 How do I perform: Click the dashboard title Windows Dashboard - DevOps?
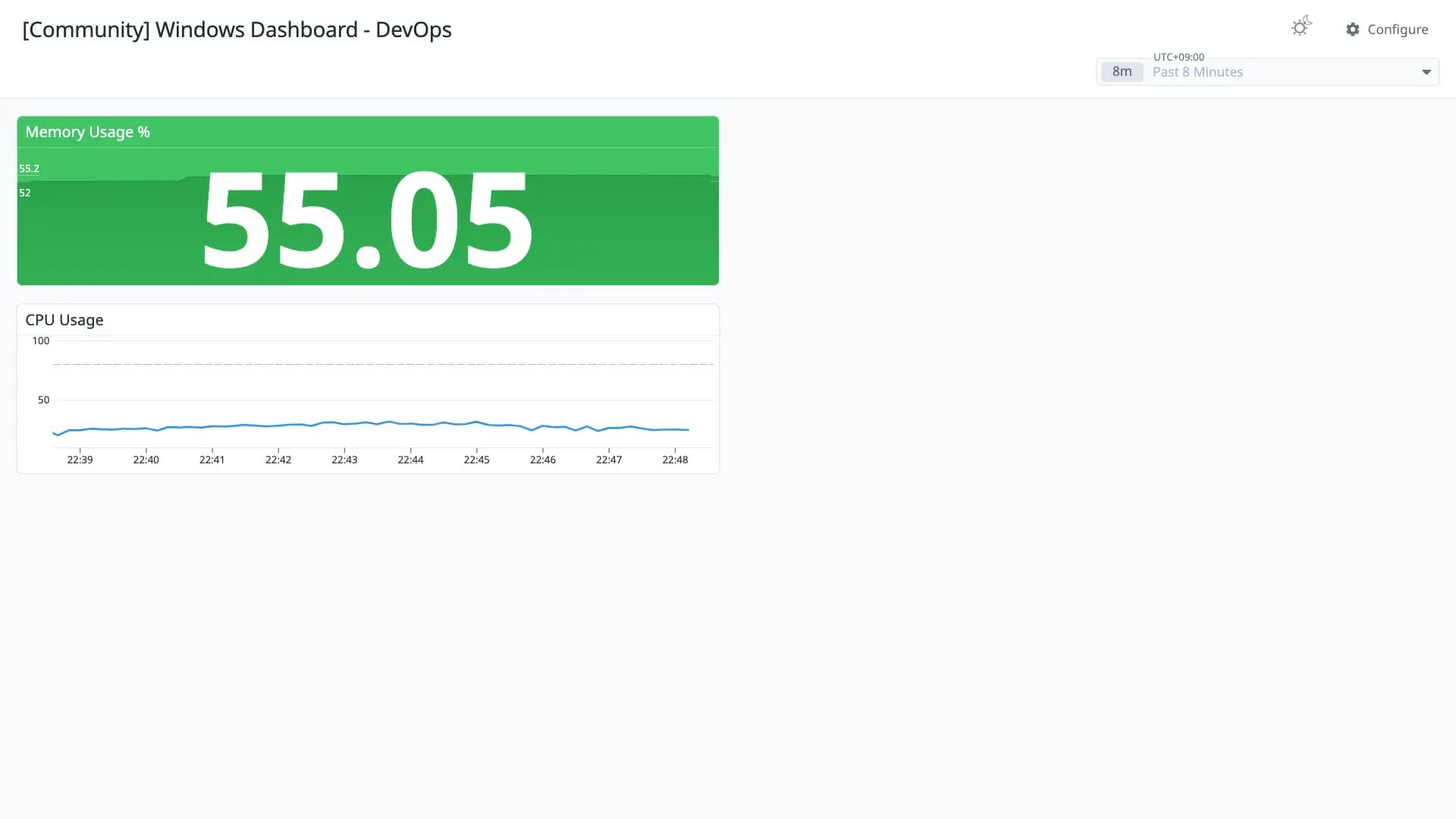pos(237,30)
